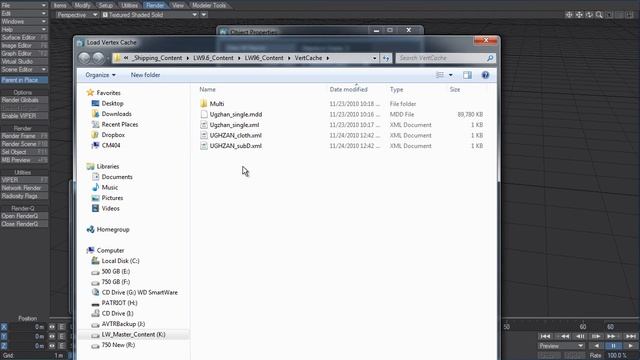Click the Surface Editor button
Viewport: 640px width, 360px height.
(24, 38)
